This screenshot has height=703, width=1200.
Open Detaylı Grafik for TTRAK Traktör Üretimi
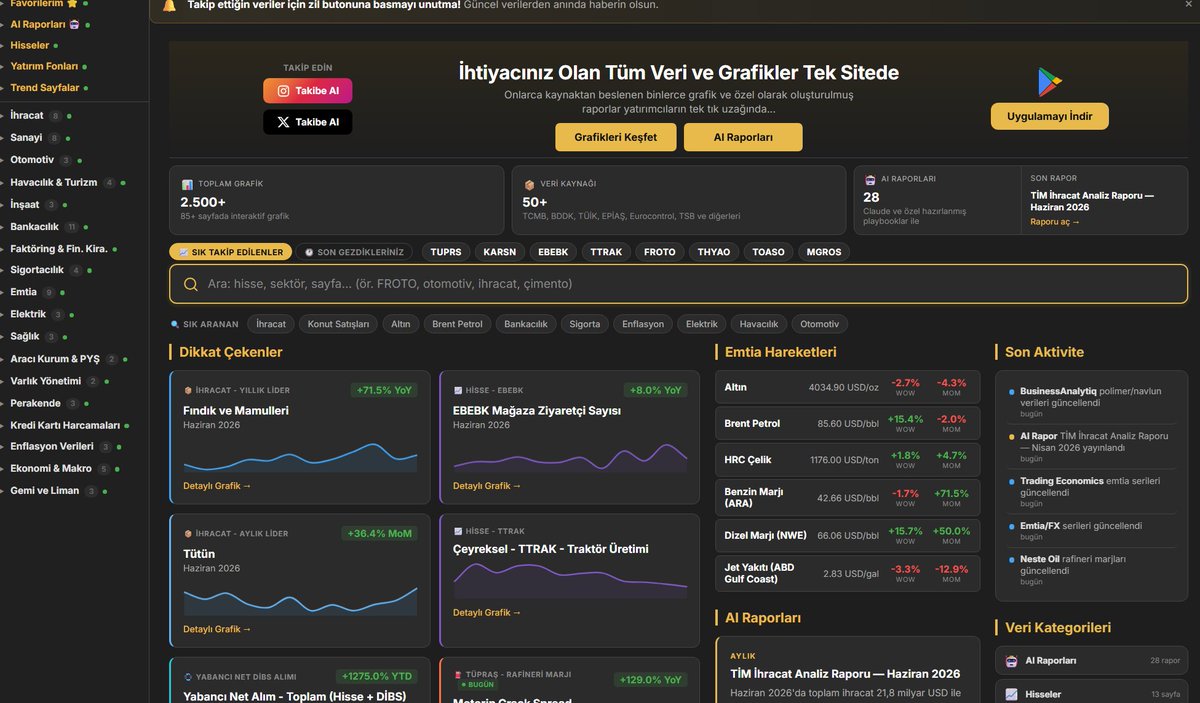pyautogui.click(x=487, y=612)
